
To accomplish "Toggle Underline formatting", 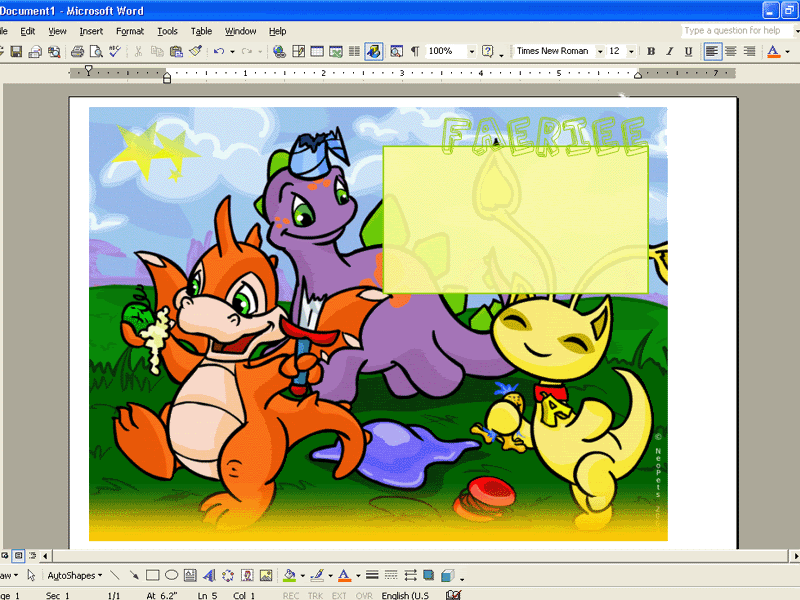I will (x=688, y=51).
